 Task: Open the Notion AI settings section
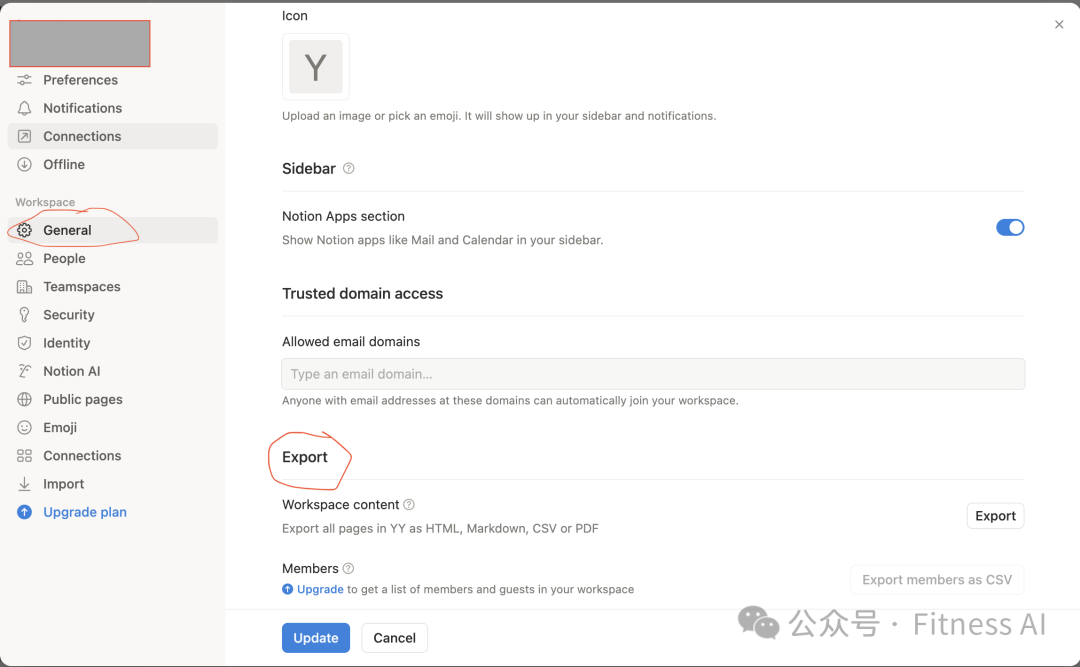[x=71, y=371]
